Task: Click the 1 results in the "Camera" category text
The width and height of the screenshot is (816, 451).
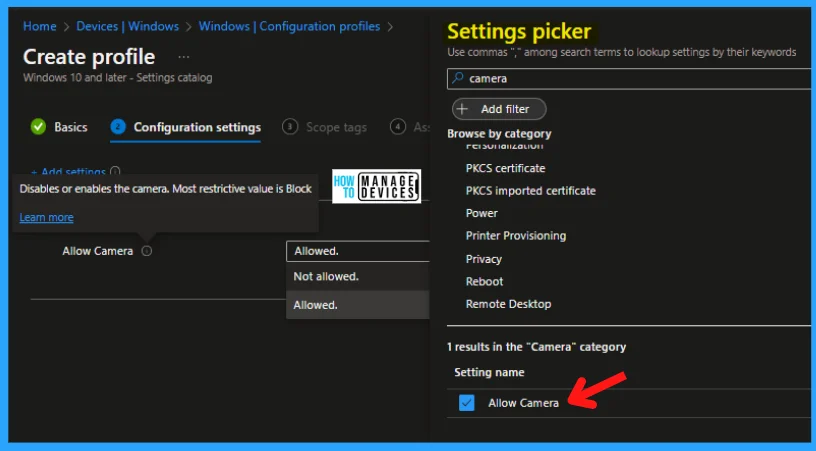Action: [x=536, y=347]
